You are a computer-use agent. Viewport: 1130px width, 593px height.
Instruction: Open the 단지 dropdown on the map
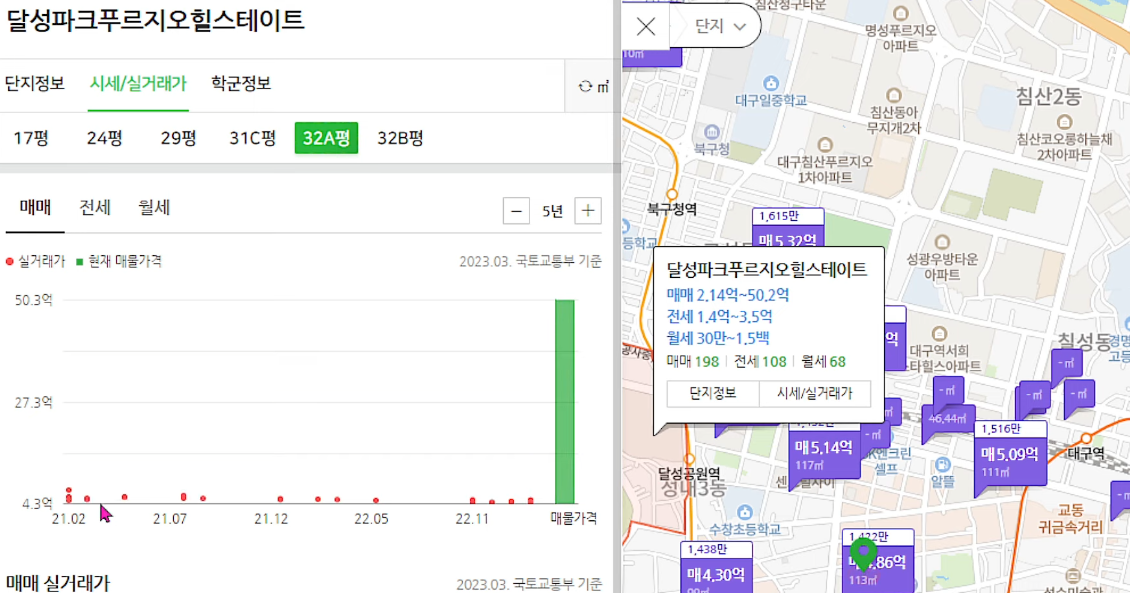click(719, 26)
